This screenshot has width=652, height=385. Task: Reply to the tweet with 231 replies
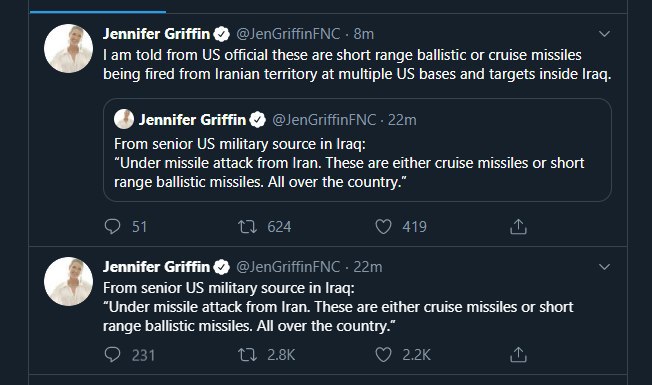112,355
